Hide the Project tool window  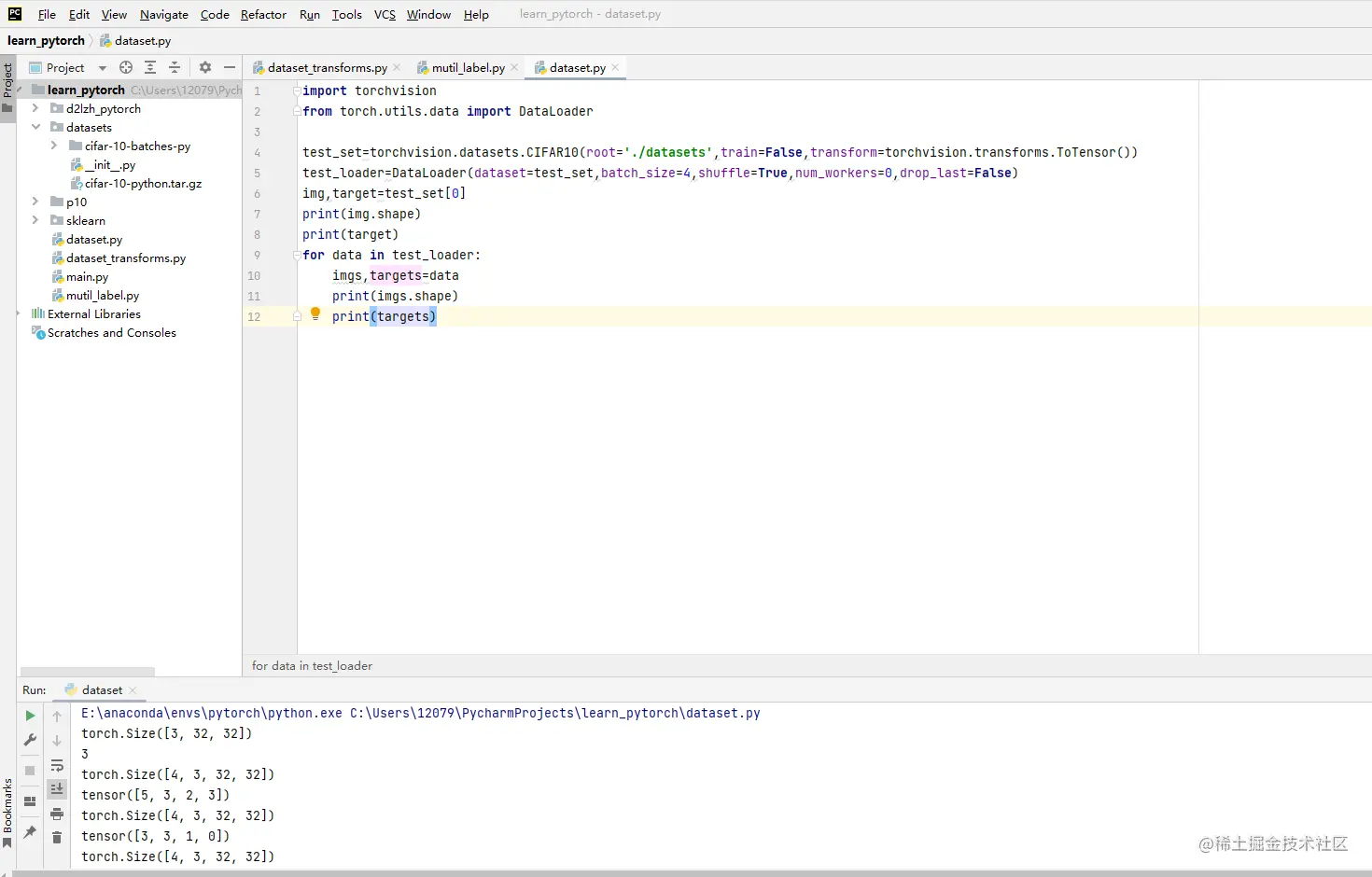(230, 67)
